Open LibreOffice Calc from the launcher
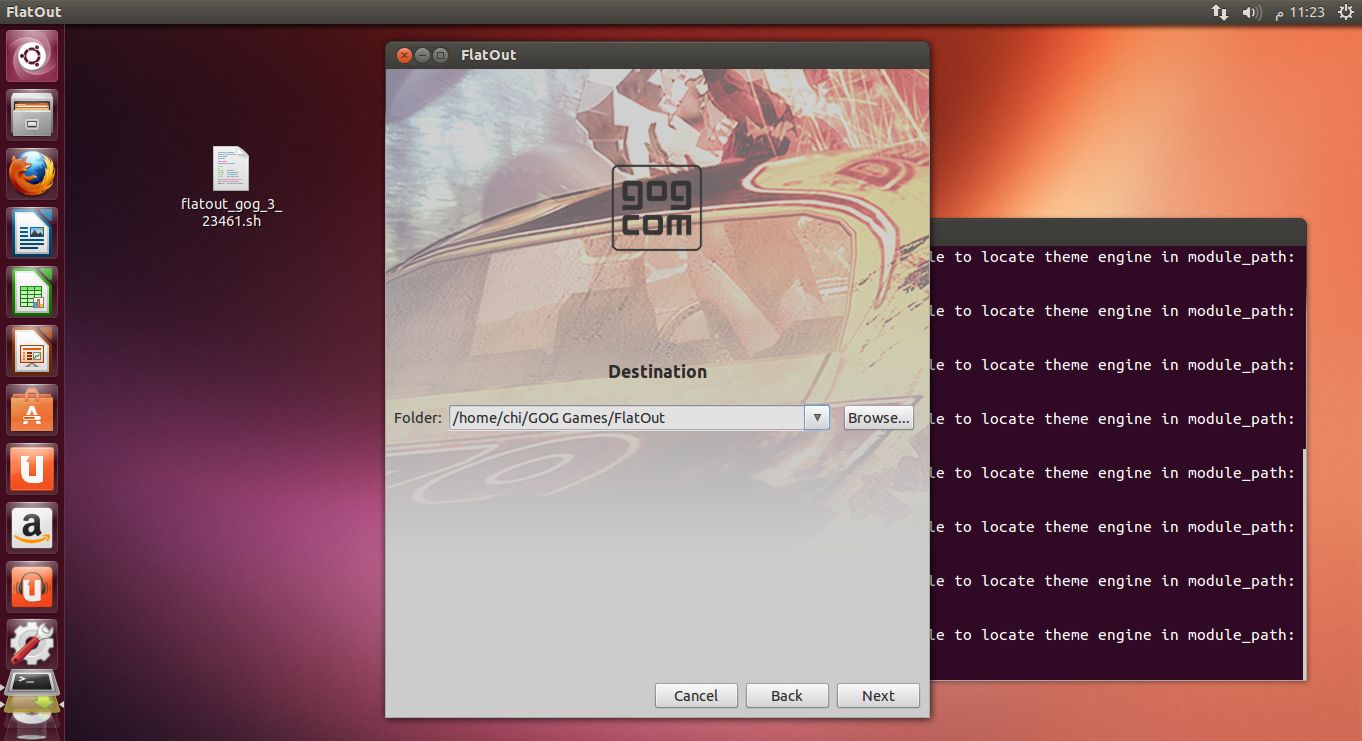Viewport: 1362px width, 741px height. point(33,292)
